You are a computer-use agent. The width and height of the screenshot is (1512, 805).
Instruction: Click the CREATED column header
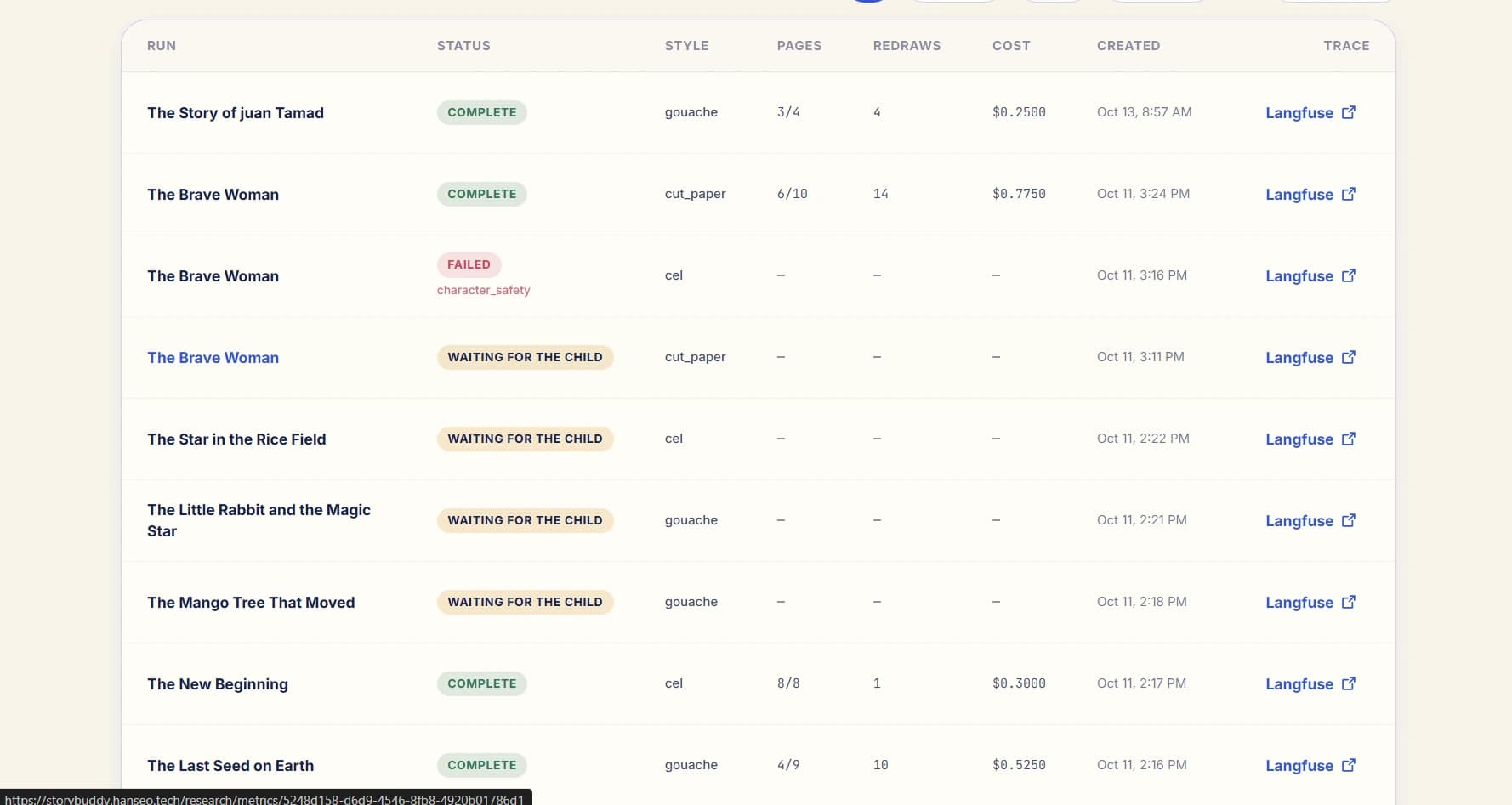(x=1128, y=46)
